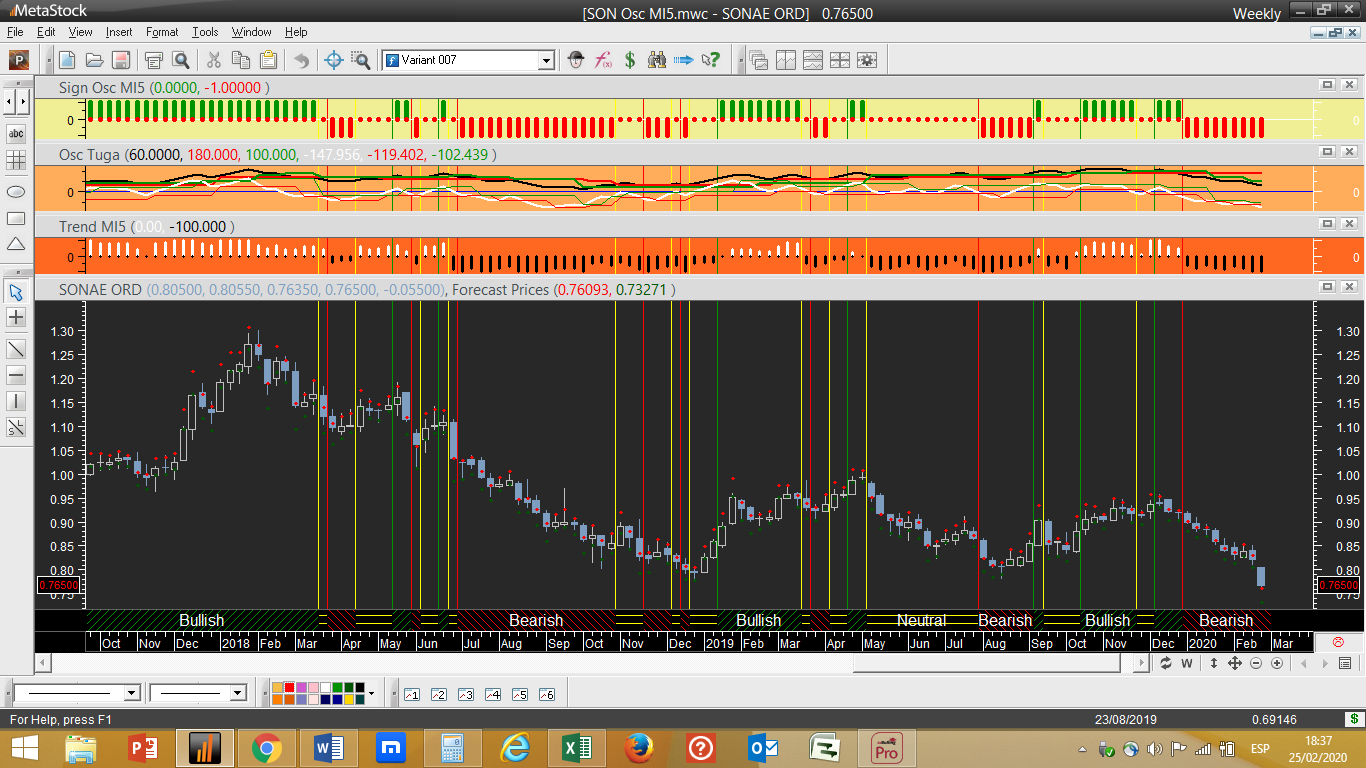
Task: Expand the first line style dropdown
Action: click(x=131, y=693)
